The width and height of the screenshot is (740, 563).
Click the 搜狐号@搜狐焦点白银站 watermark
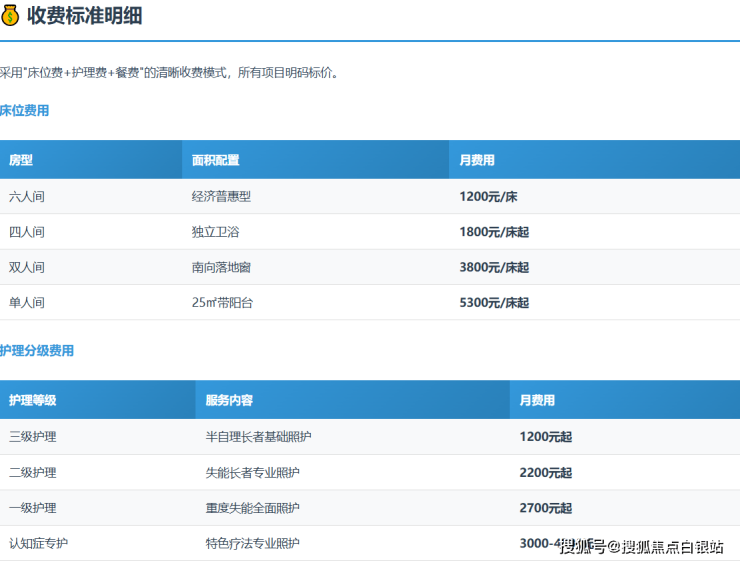point(641,546)
